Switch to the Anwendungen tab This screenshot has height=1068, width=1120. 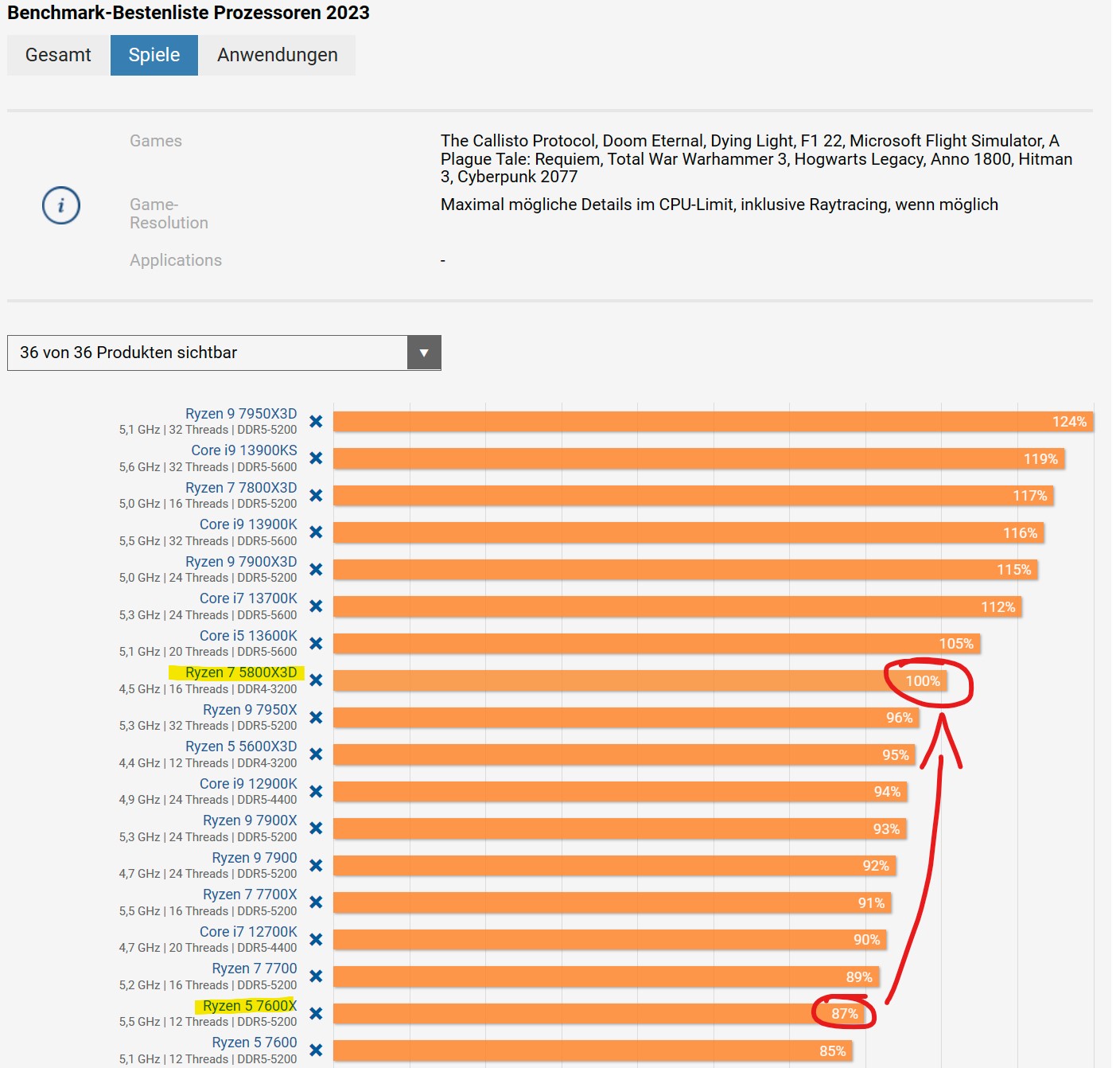[x=278, y=55]
